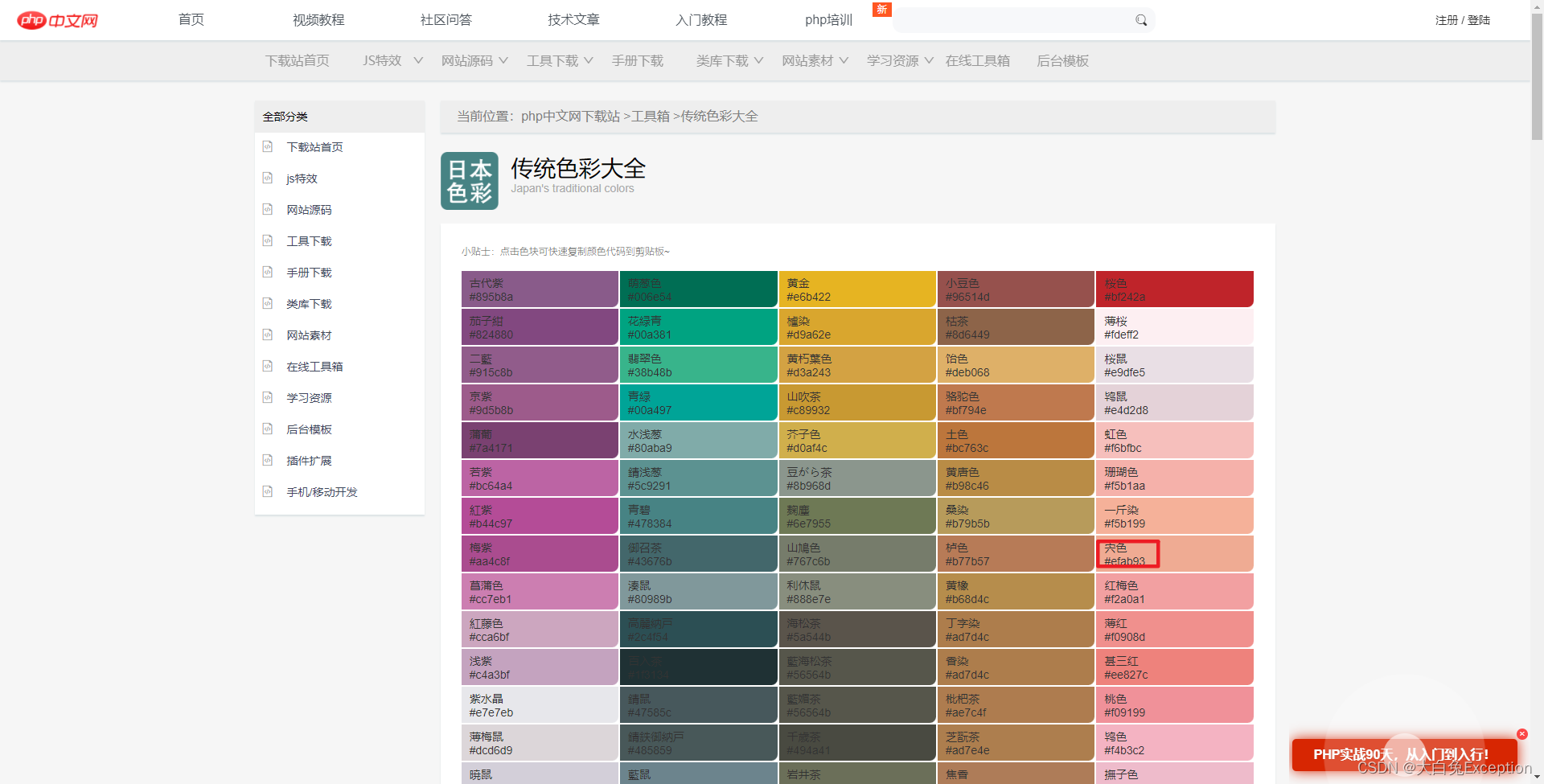Screen dimensions: 1544x784
Task: Click the 全部分类 sidebar heading
Action: click(x=285, y=117)
